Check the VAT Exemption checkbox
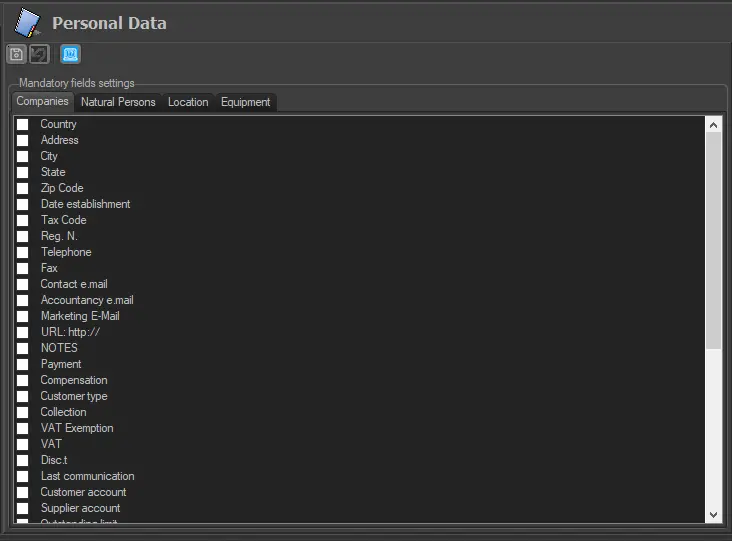Screen dimensions: 732x541 point(22,428)
